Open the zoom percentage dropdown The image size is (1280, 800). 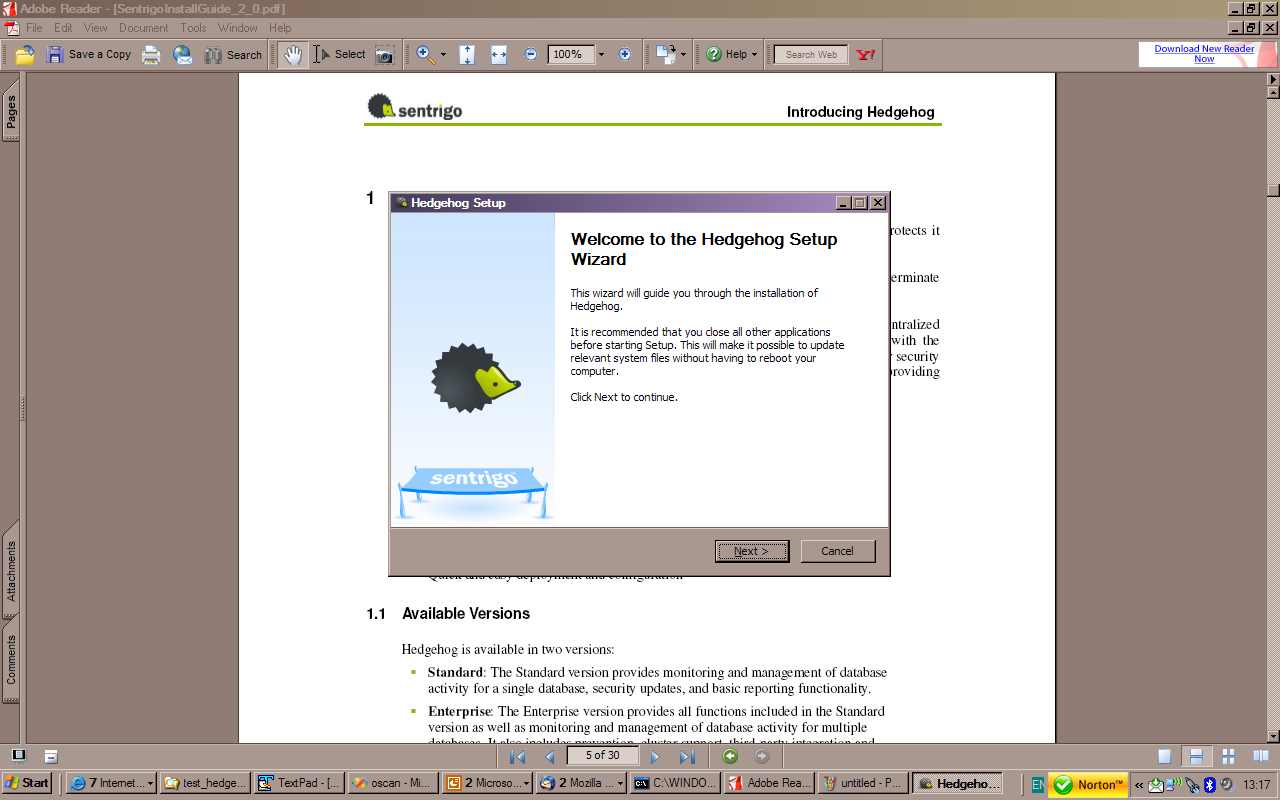click(601, 55)
